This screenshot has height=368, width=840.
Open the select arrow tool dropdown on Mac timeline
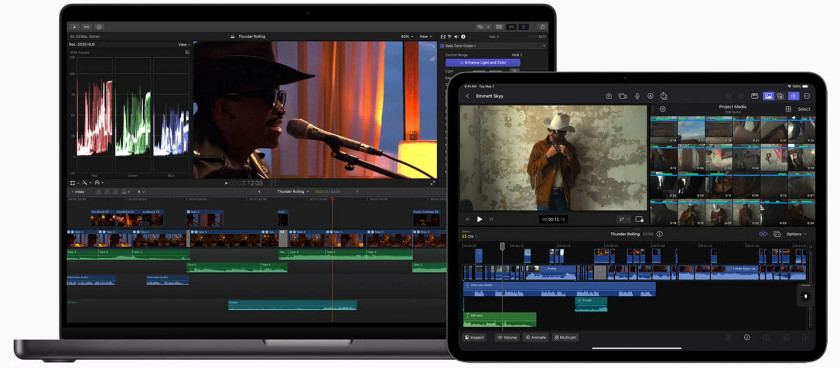click(x=141, y=191)
